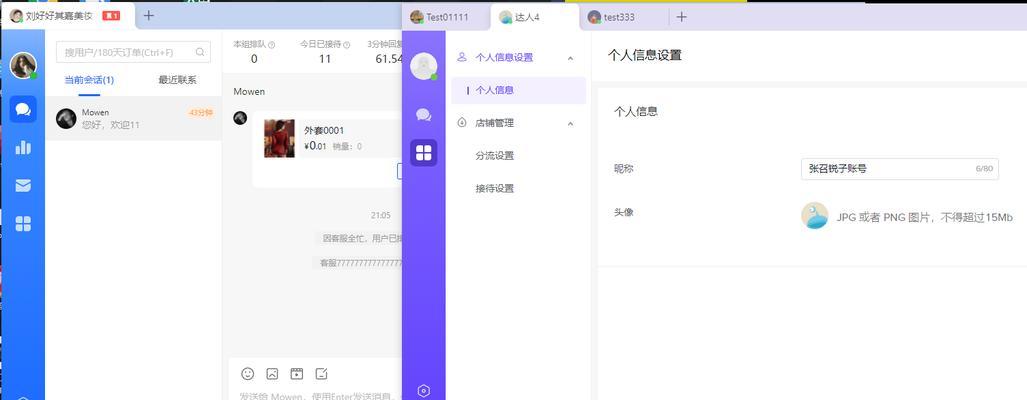Open the chat bubble icon in the purple sidebar
This screenshot has width=1027, height=400.
pyautogui.click(x=424, y=115)
